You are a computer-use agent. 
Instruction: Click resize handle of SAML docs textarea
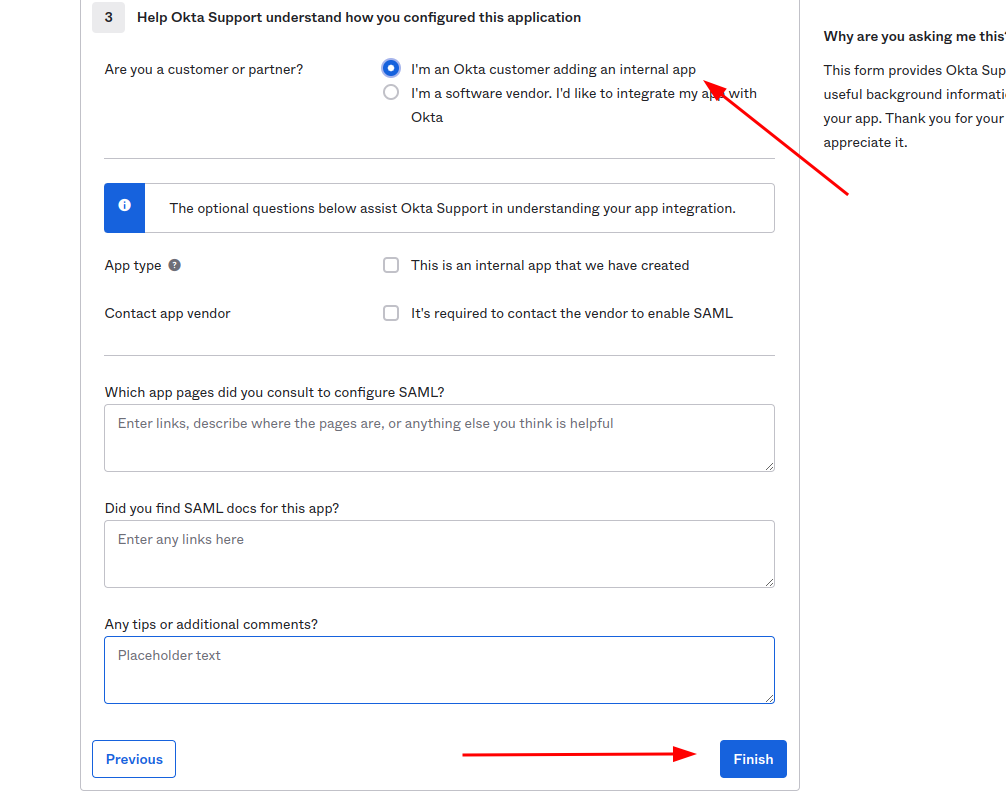[768, 581]
